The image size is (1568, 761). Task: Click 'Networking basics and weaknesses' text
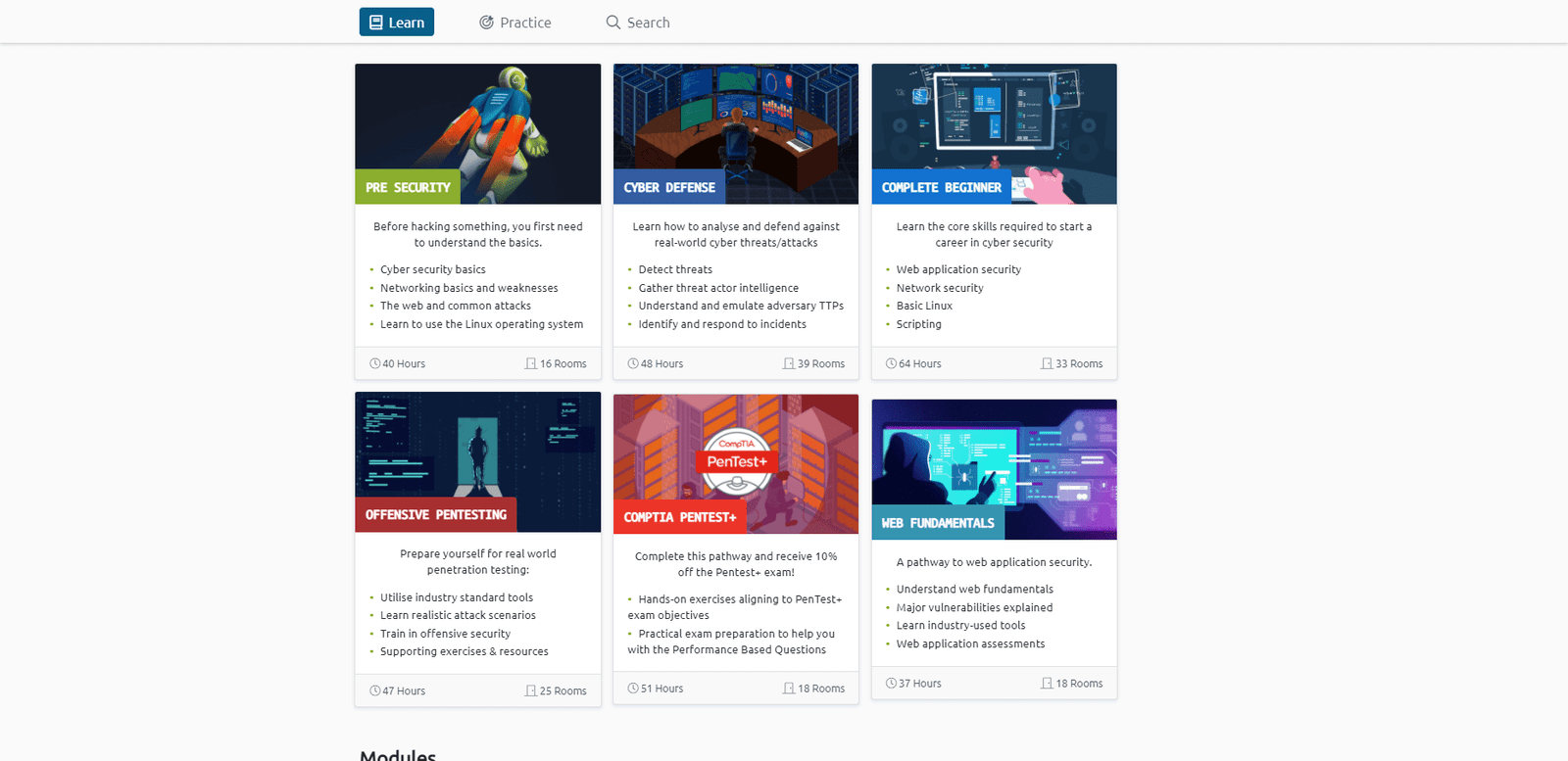click(469, 288)
